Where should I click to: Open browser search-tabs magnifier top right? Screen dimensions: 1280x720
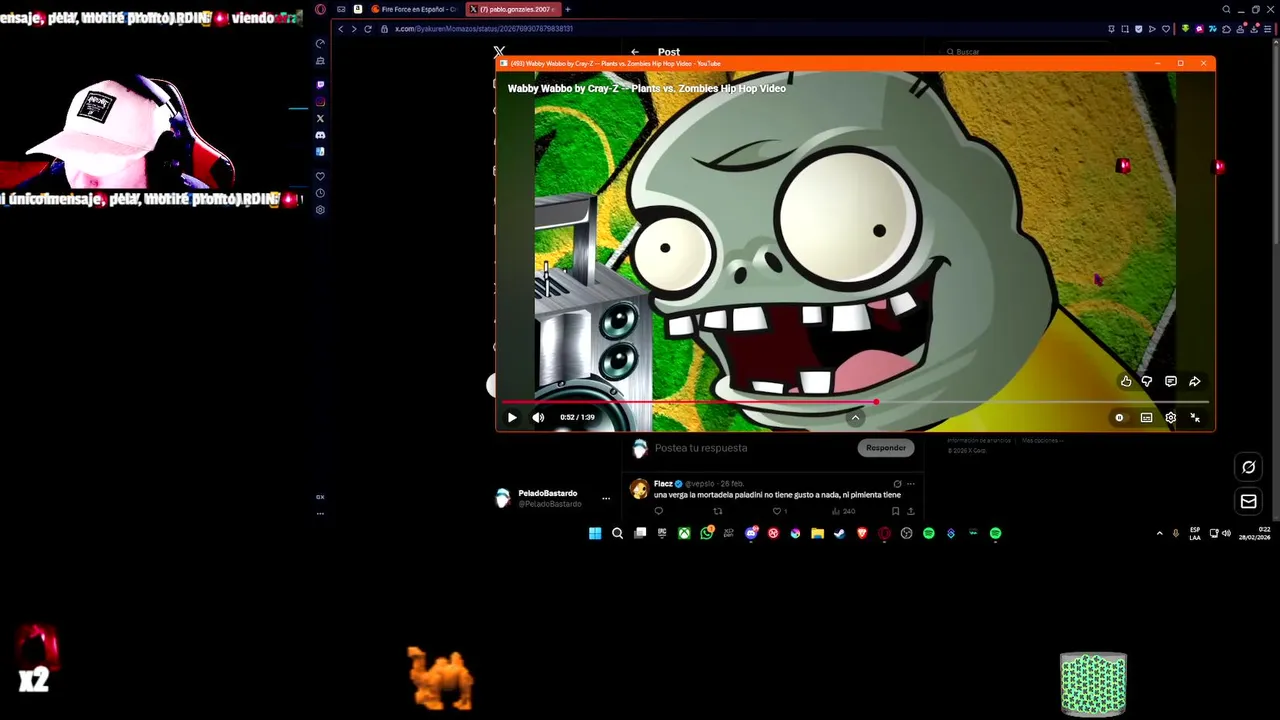[1226, 9]
